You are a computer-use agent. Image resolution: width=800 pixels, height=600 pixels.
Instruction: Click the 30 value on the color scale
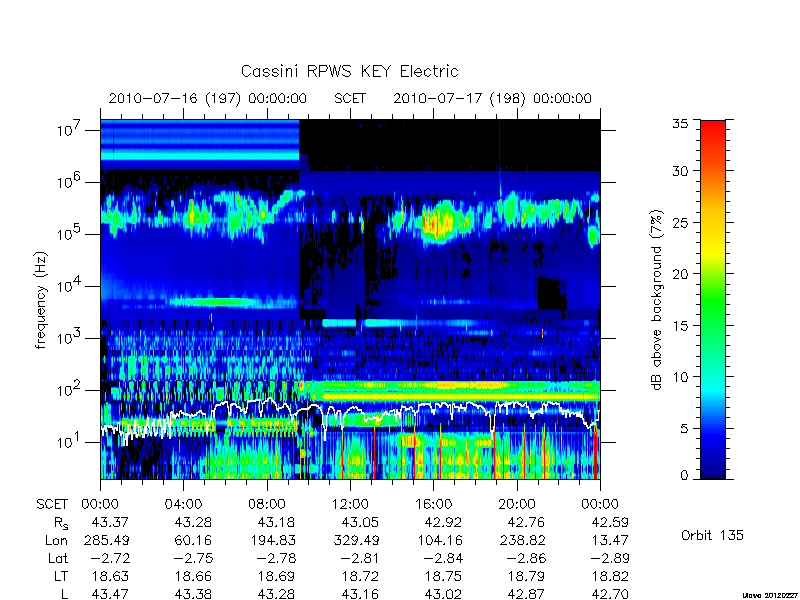681,170
